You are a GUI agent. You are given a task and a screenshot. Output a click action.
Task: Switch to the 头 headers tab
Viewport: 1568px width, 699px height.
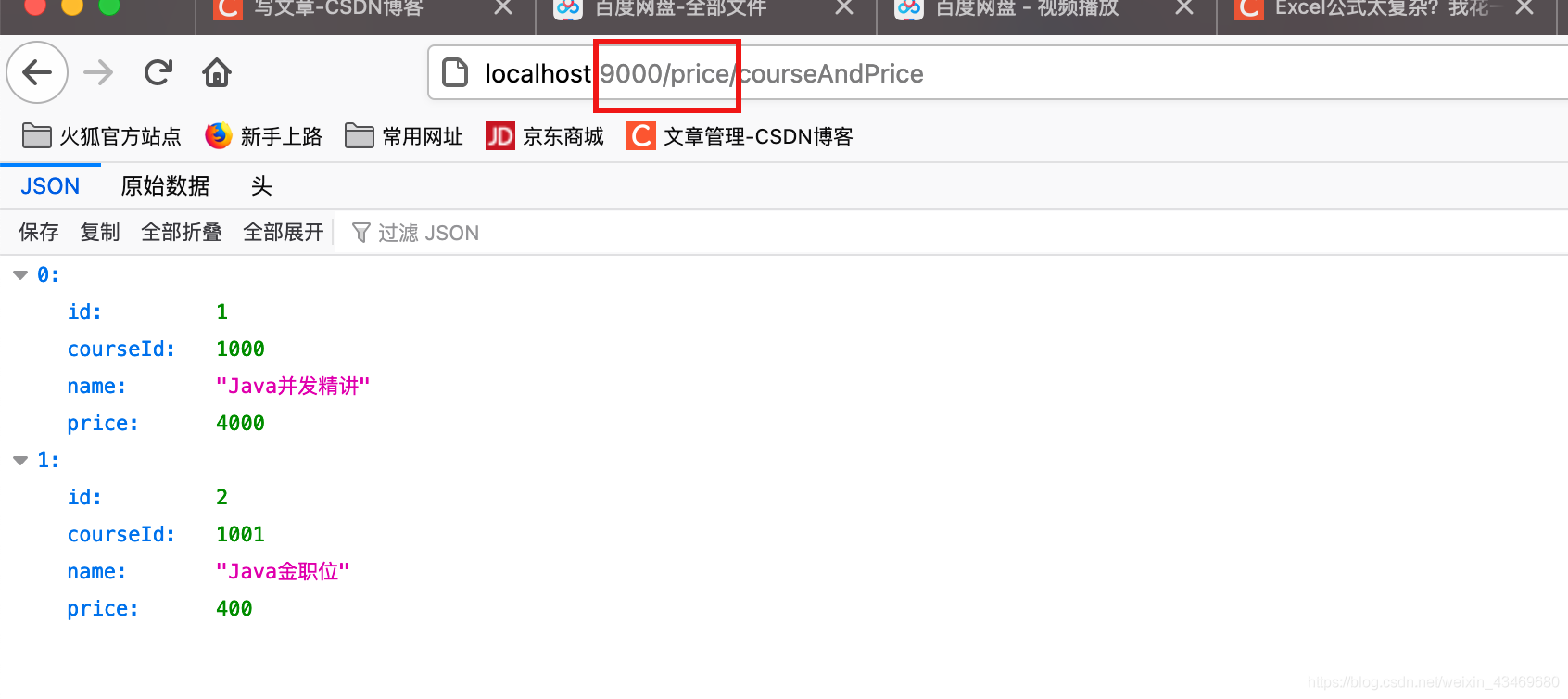(261, 186)
